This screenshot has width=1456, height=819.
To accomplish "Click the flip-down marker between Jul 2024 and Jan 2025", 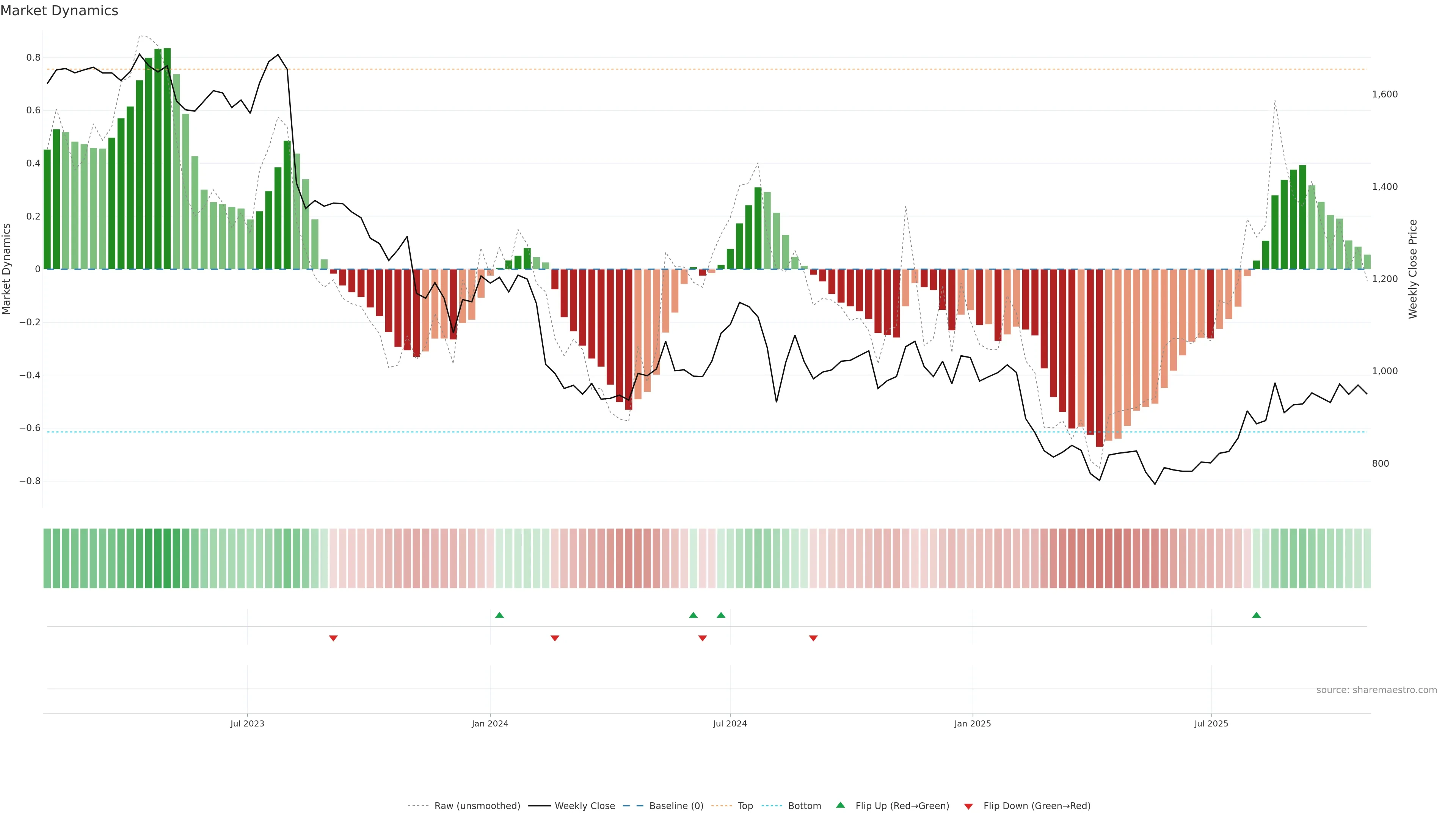I will [813, 638].
